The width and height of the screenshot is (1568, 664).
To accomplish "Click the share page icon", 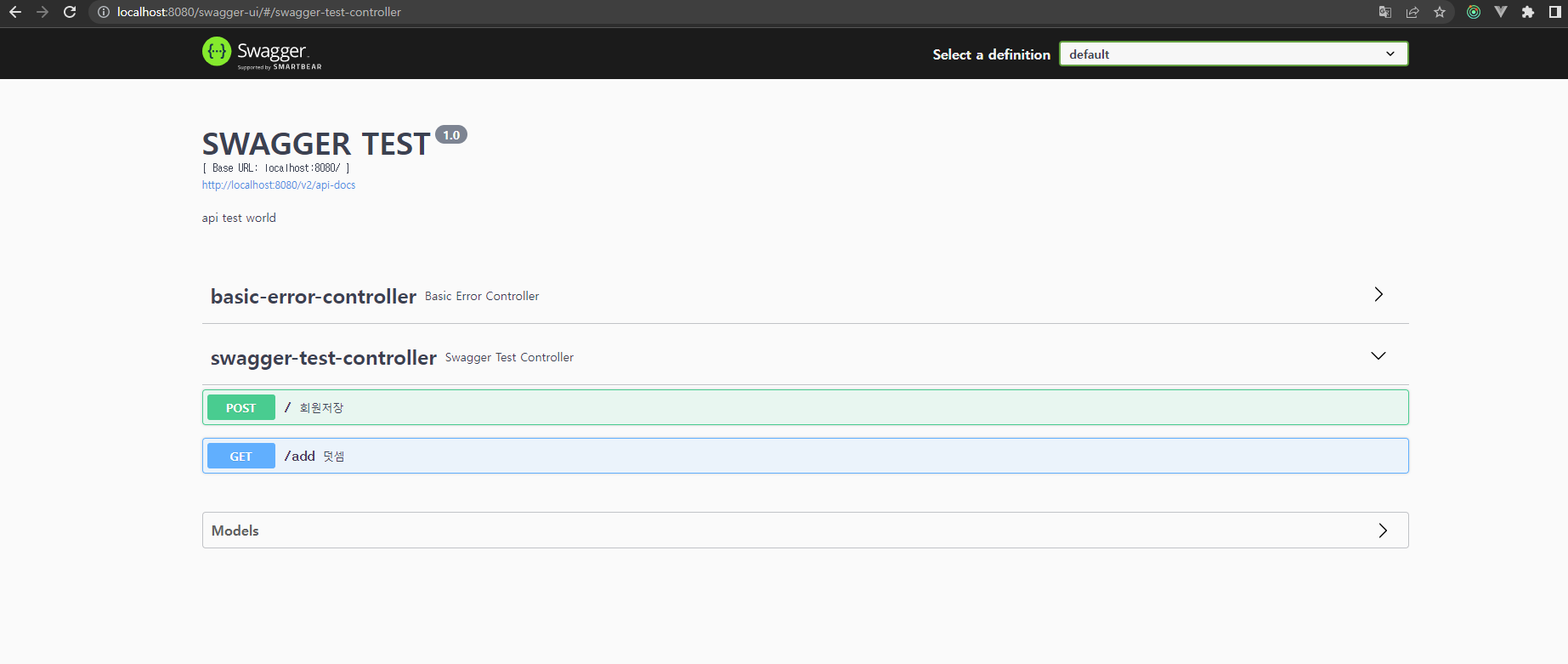I will tap(1412, 12).
